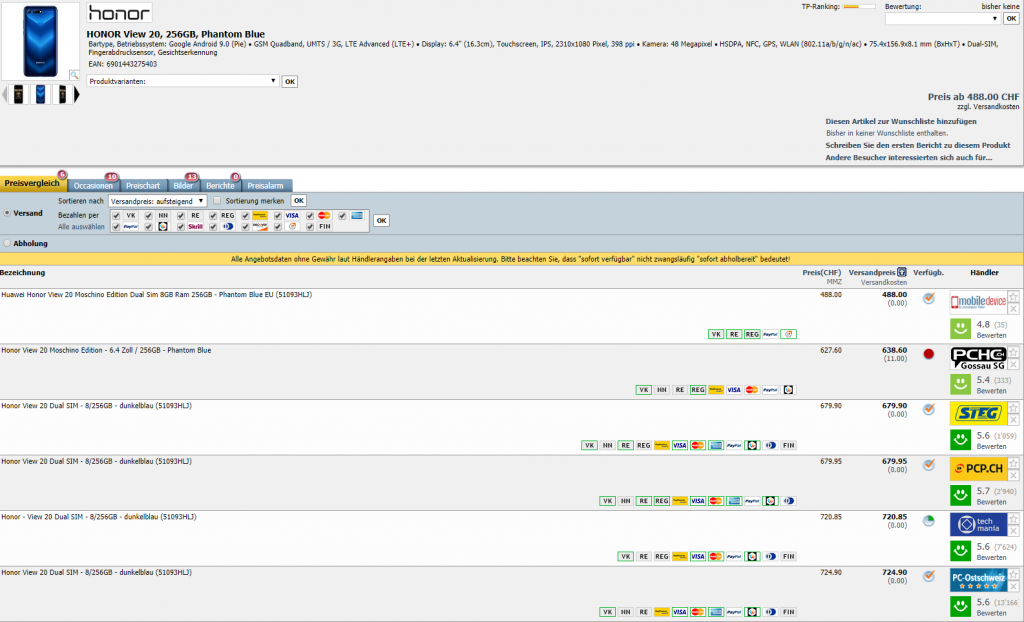The width and height of the screenshot is (1024, 622).
Task: Click the techmania dealer logo
Action: (x=978, y=525)
